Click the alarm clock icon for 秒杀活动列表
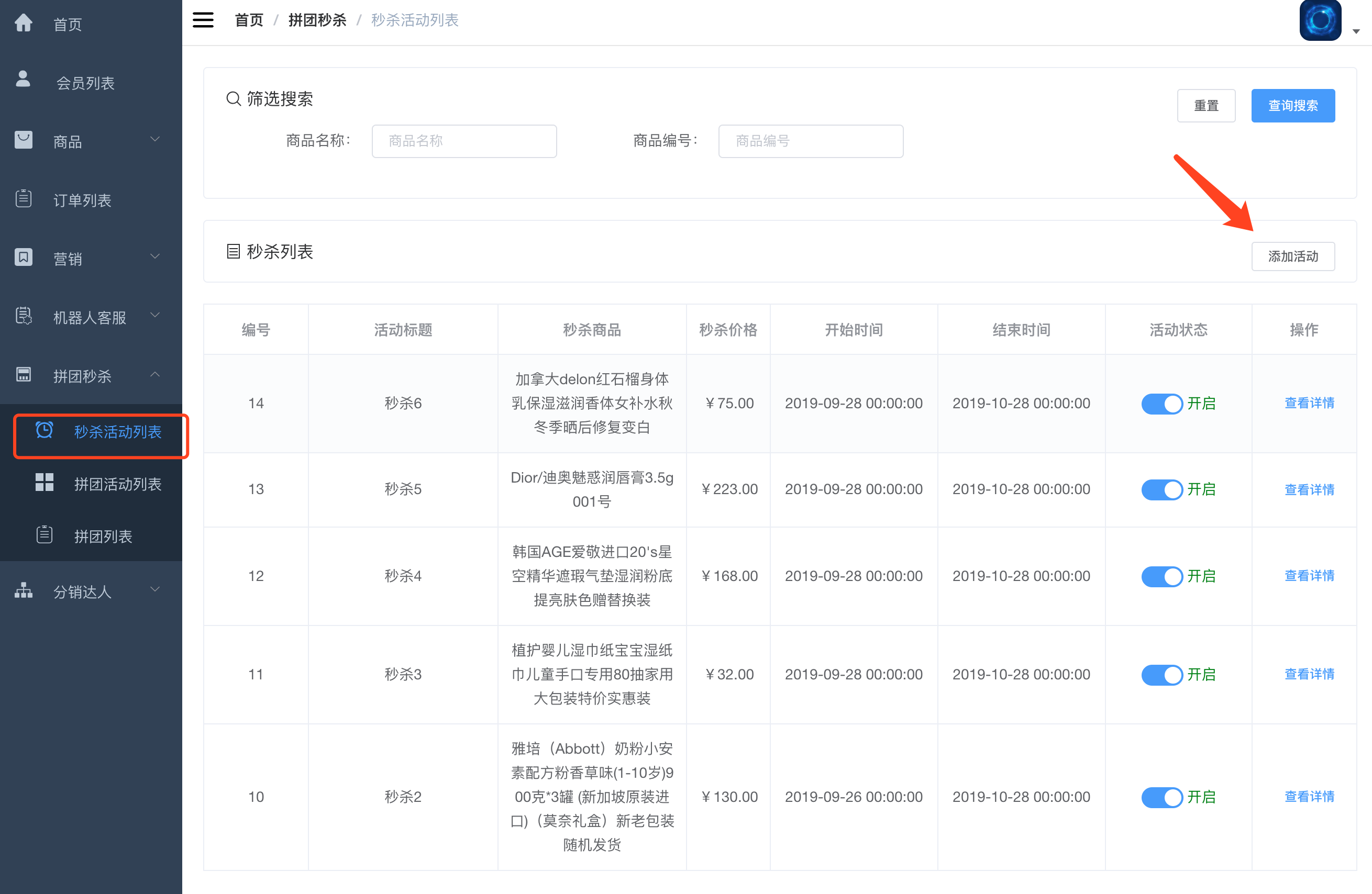The height and width of the screenshot is (894, 1372). coord(45,430)
